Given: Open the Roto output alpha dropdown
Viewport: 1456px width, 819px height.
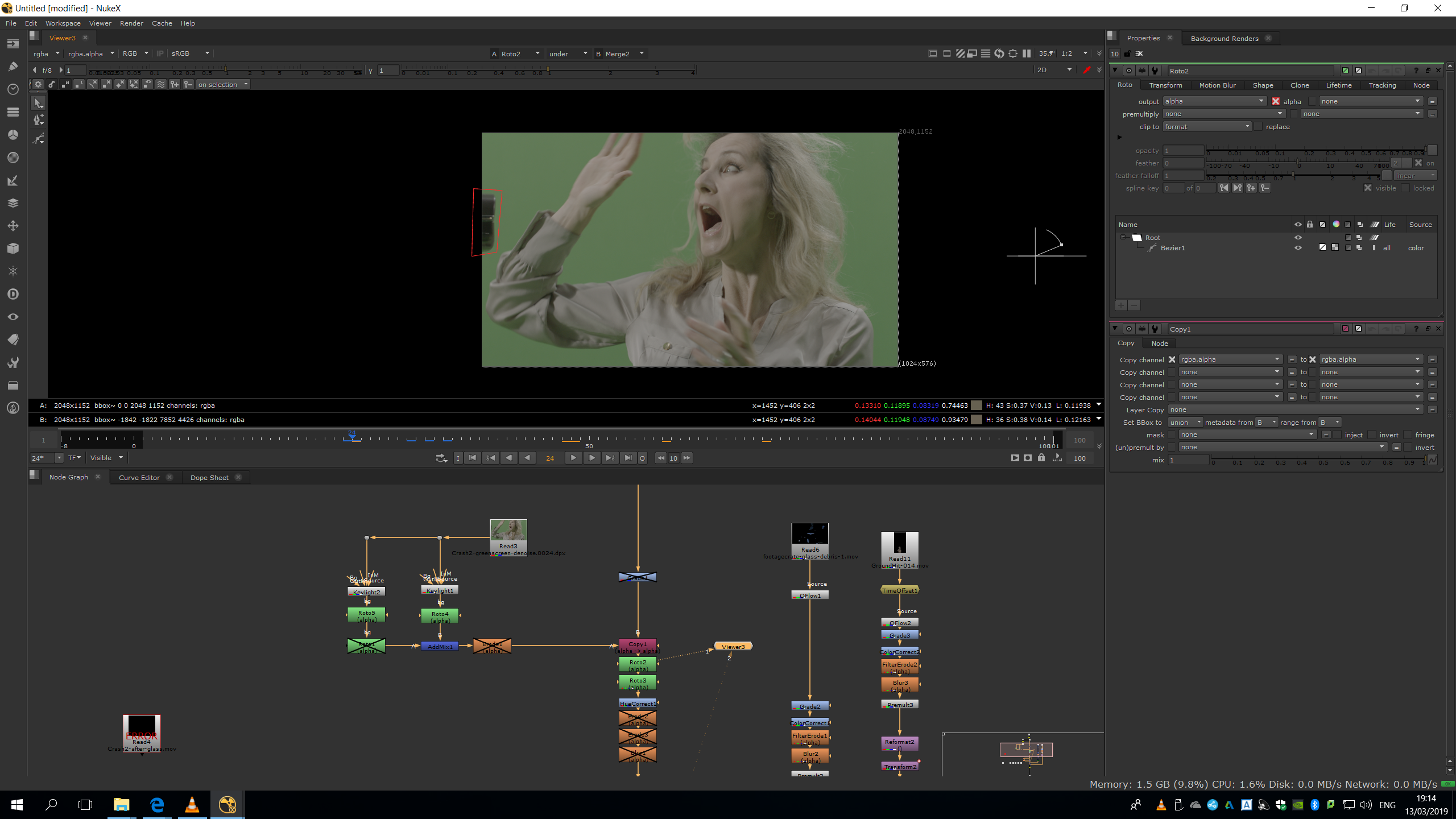Looking at the screenshot, I should coord(1214,101).
